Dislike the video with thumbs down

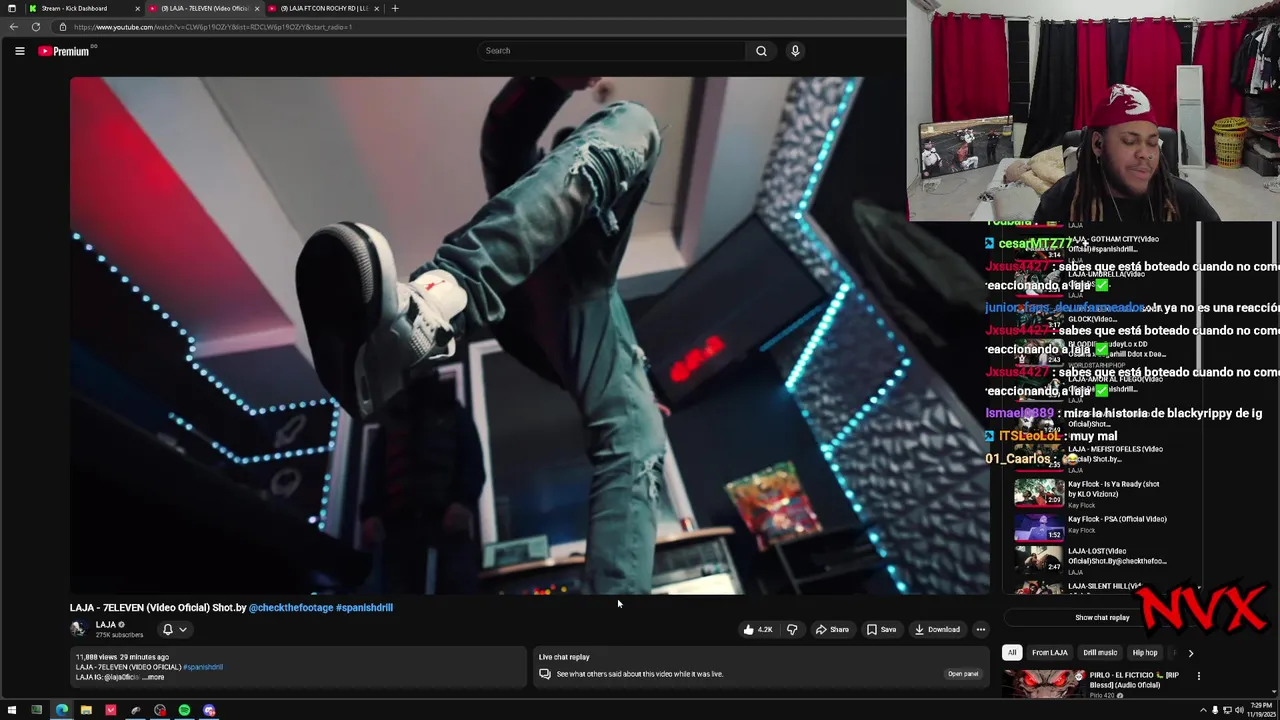pos(792,630)
